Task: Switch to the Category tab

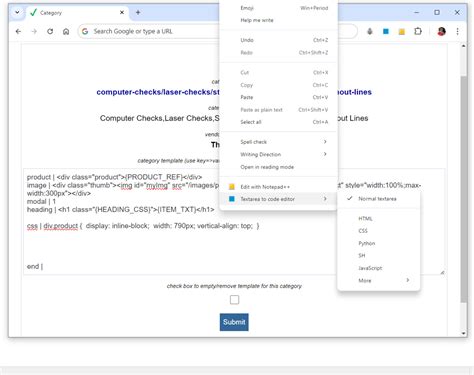Action: [78, 13]
